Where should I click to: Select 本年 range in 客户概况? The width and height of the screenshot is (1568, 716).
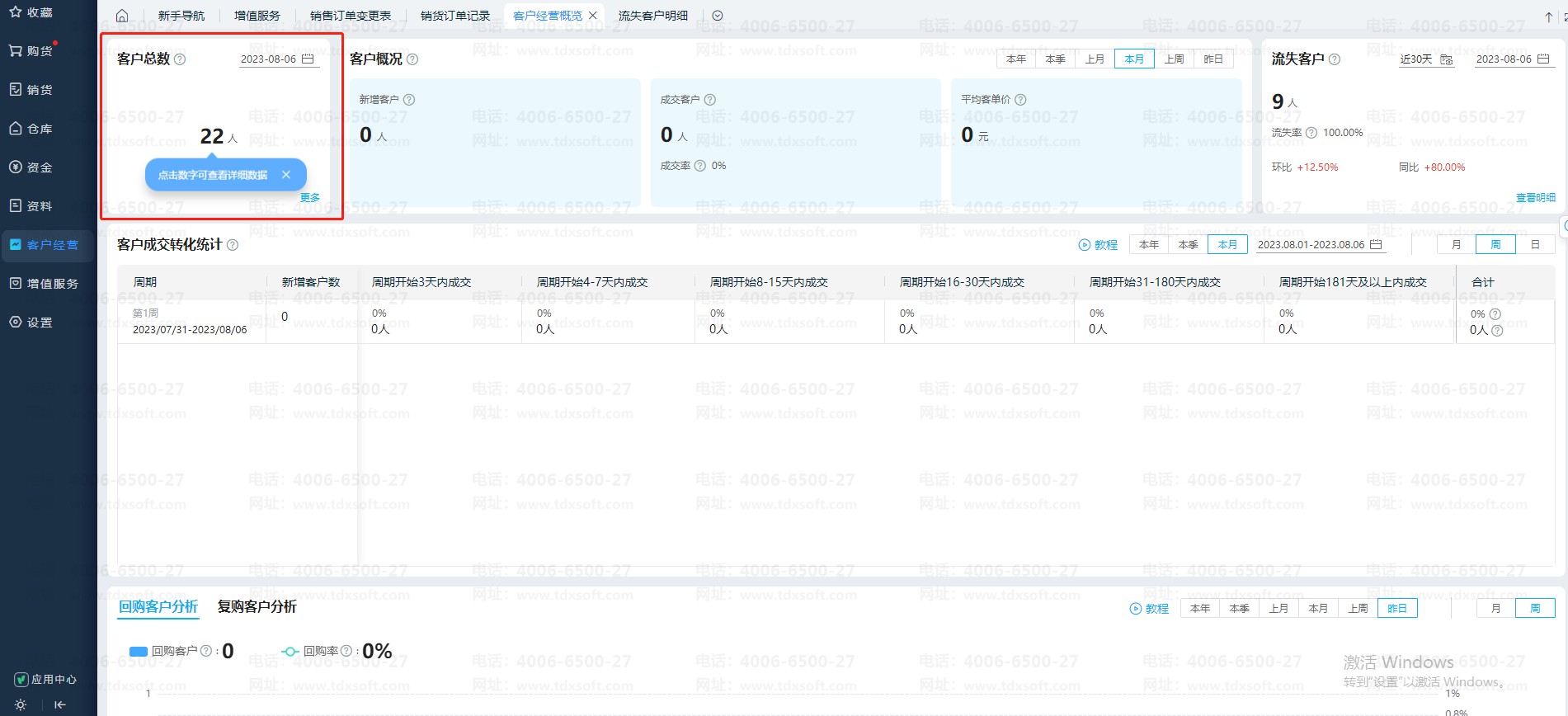point(1016,59)
